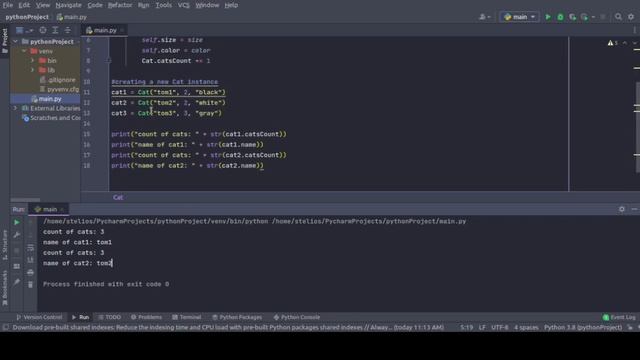The image size is (640, 360).
Task: Start debugging with the green bug icon
Action: tap(560, 17)
